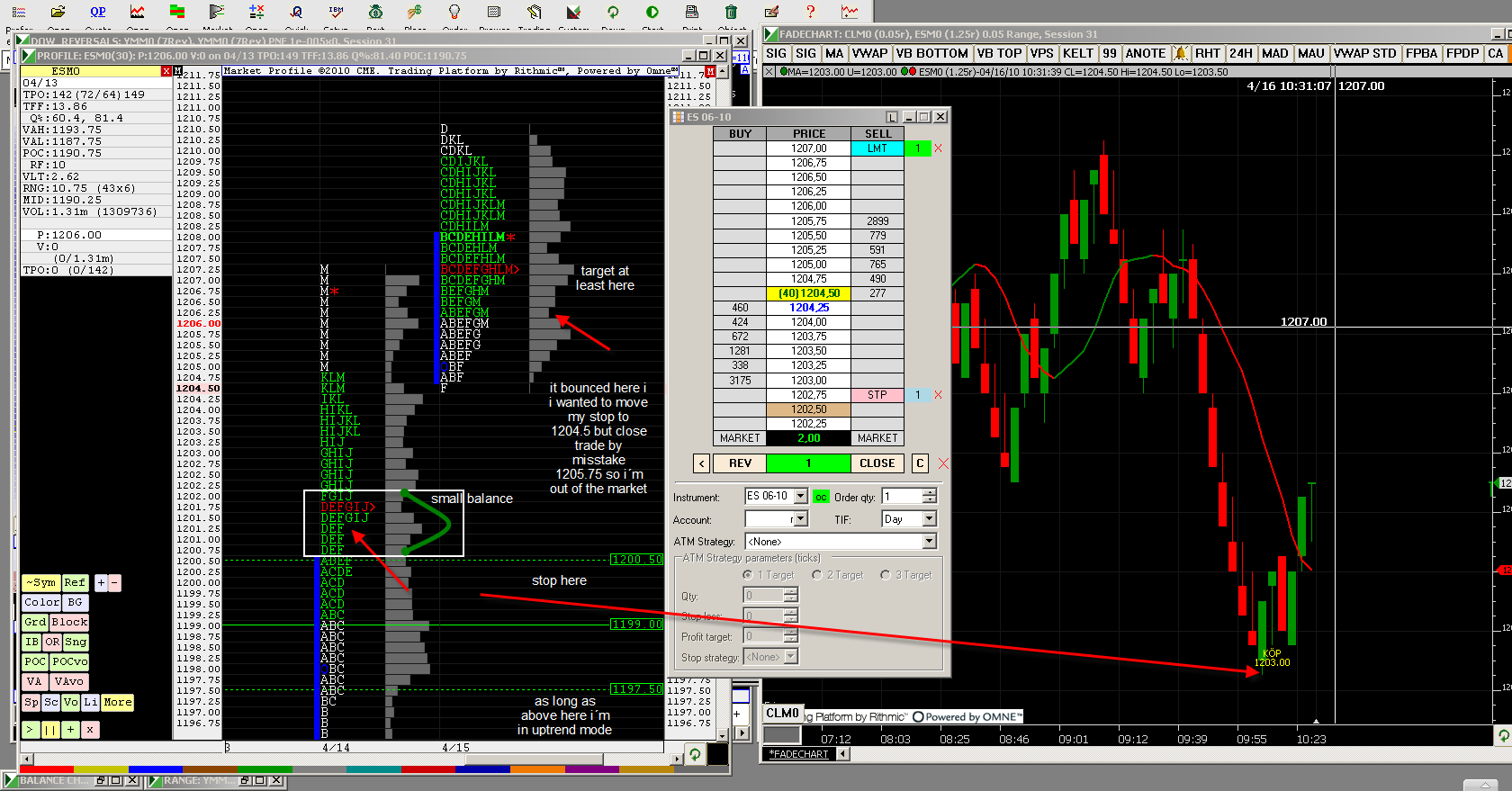
Task: Click the plus-minus calculator toolbar icon
Action: (256, 12)
